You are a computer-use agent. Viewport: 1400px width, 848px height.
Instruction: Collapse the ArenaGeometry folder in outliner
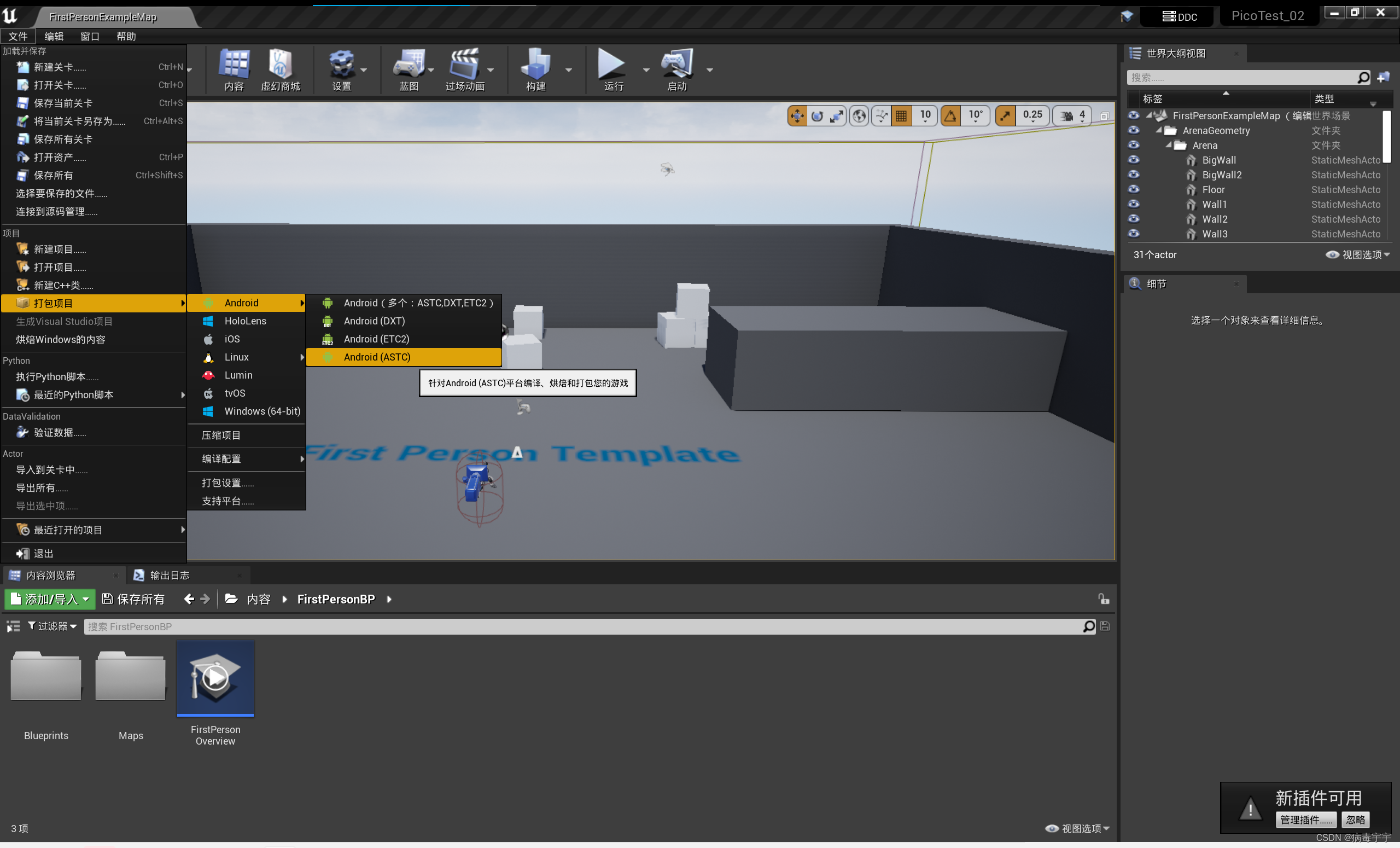(1158, 131)
